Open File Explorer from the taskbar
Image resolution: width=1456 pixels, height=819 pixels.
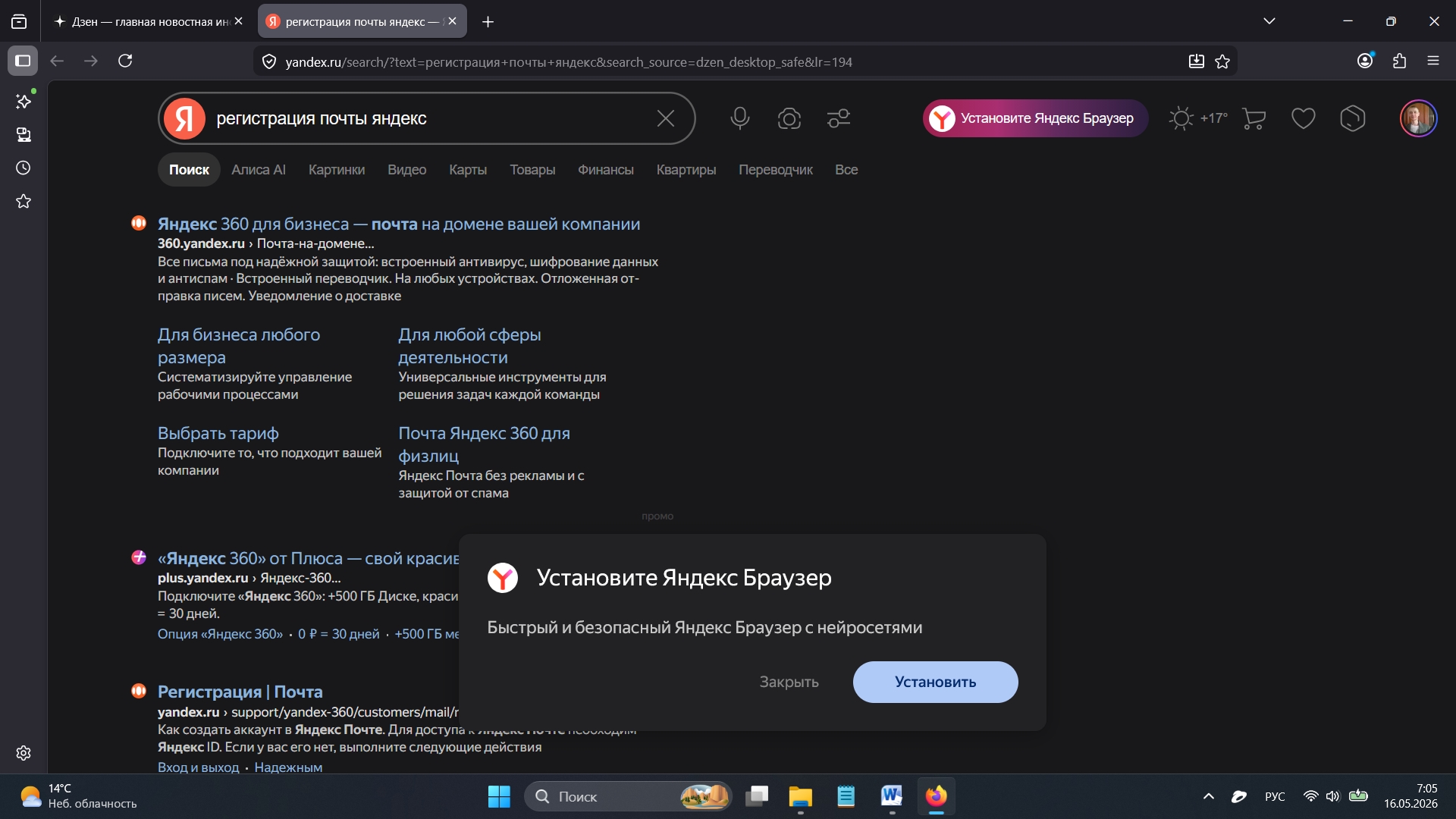(x=800, y=796)
